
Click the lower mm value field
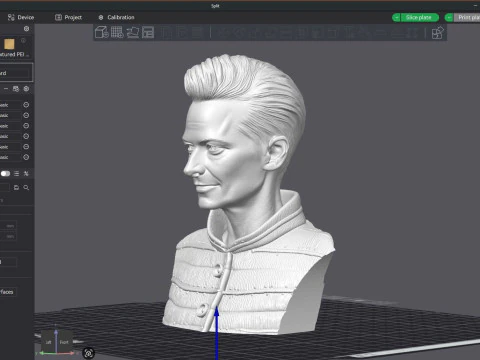coord(8,236)
